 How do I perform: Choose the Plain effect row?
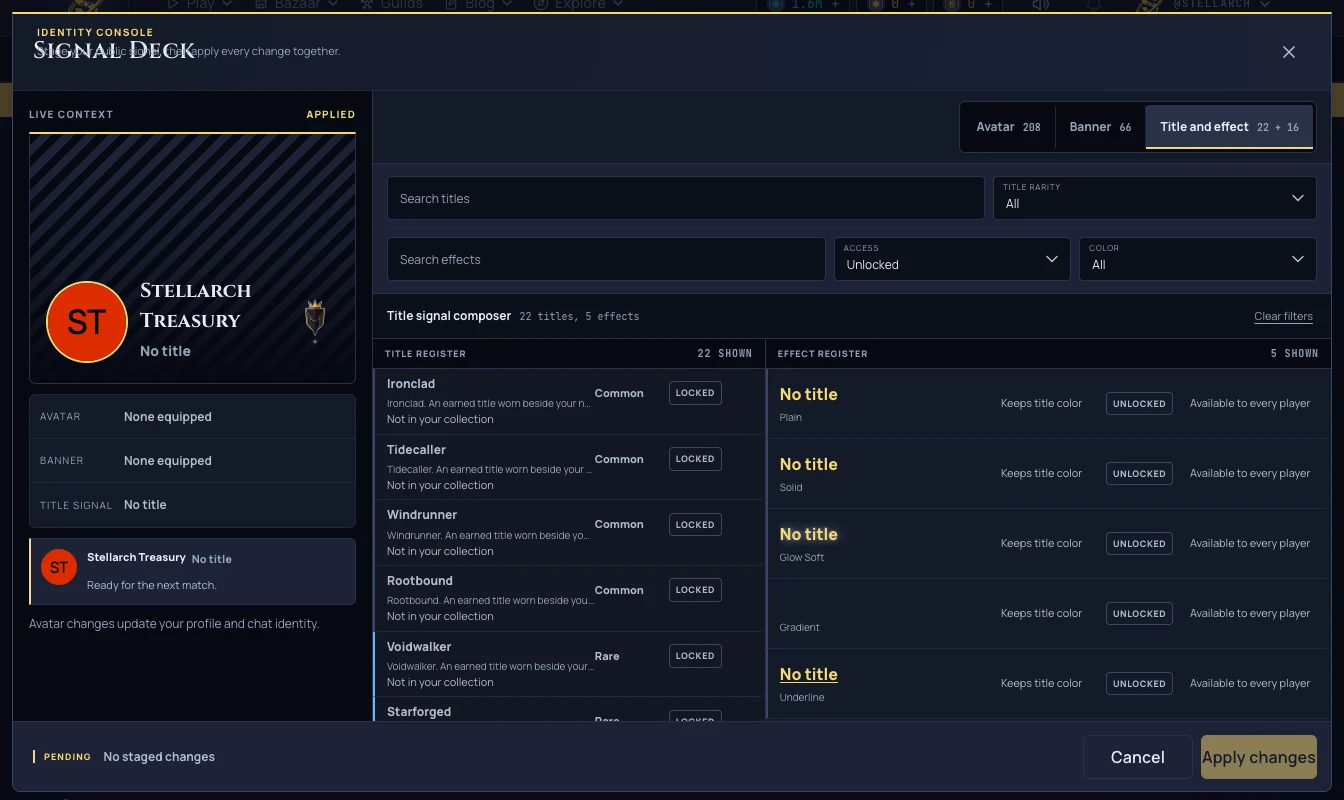click(1048, 404)
